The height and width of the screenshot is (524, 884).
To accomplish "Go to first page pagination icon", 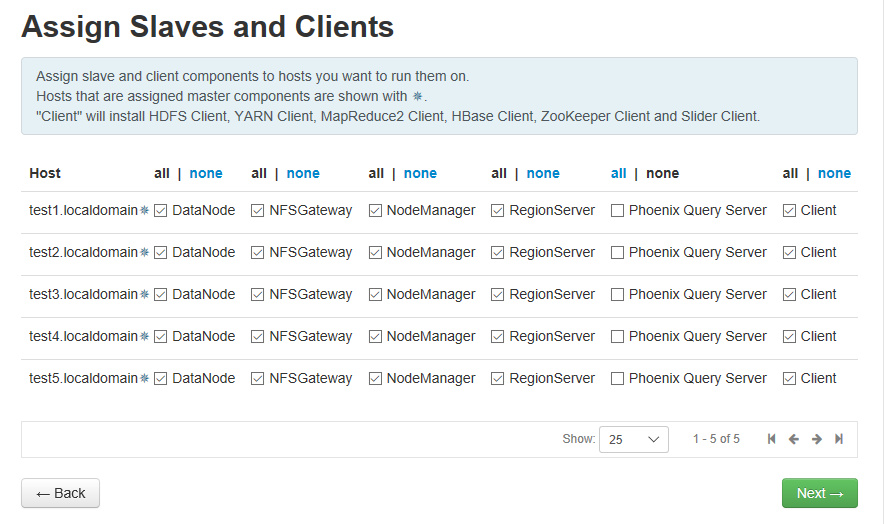I will point(772,439).
